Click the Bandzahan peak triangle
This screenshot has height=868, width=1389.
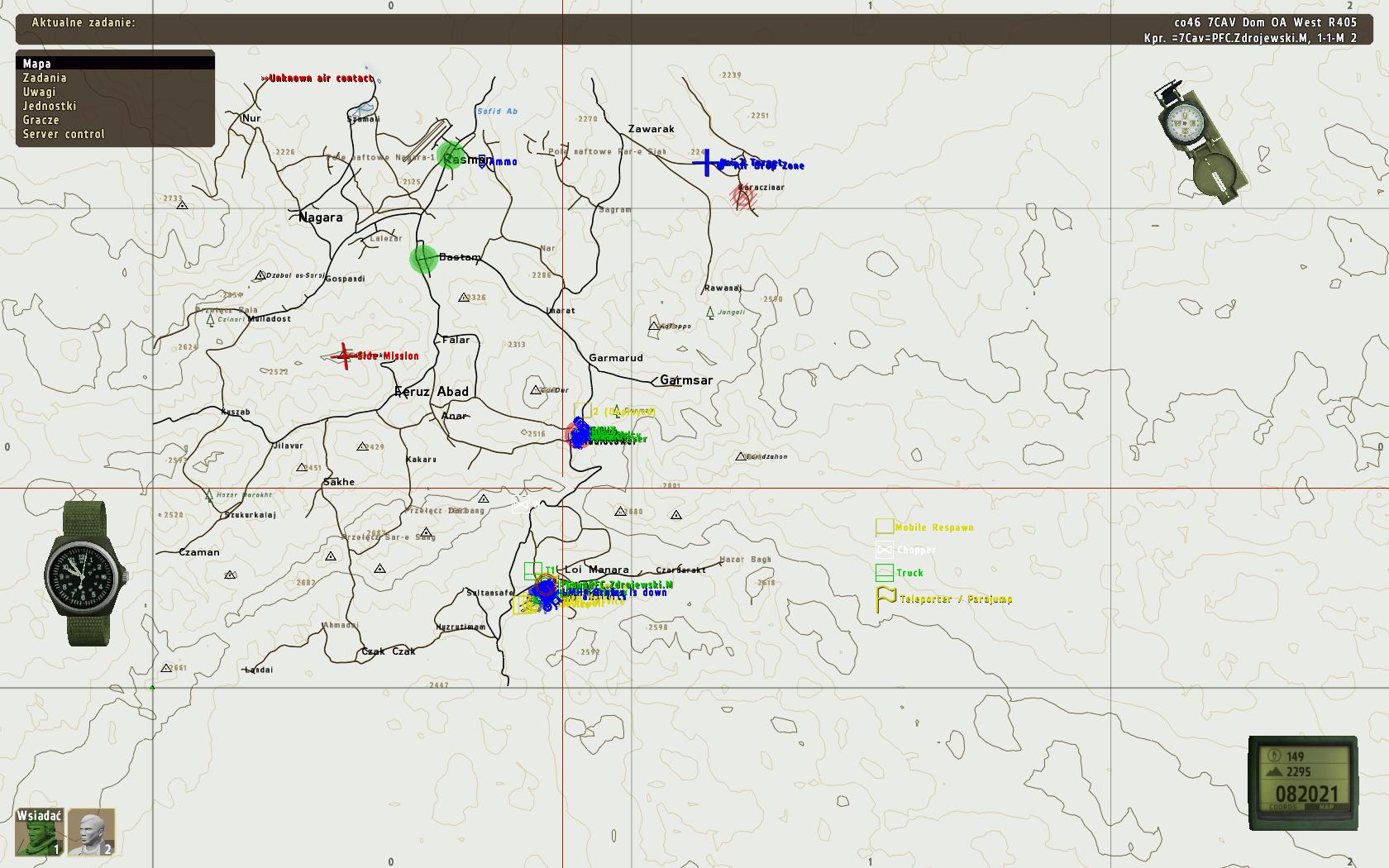(x=740, y=456)
